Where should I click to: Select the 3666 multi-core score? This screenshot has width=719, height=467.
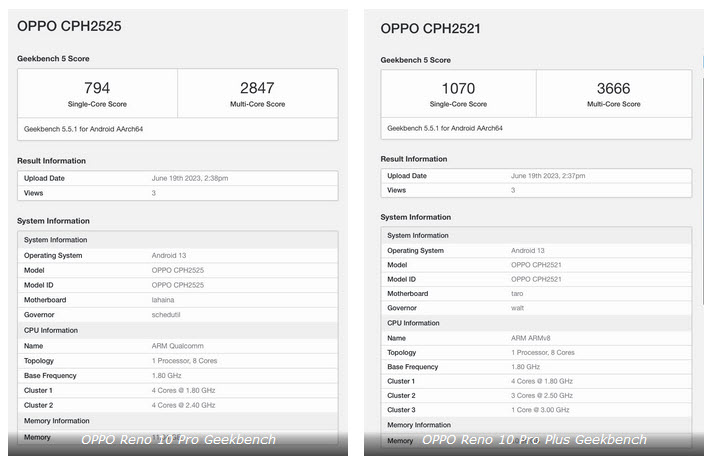pyautogui.click(x=614, y=88)
